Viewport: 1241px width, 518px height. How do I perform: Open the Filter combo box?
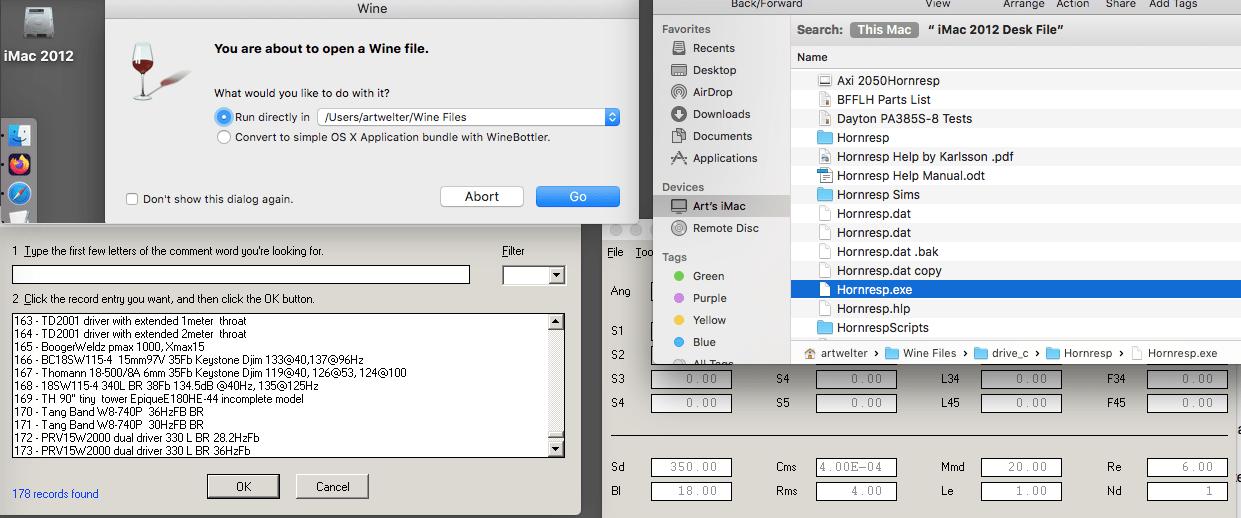534,275
